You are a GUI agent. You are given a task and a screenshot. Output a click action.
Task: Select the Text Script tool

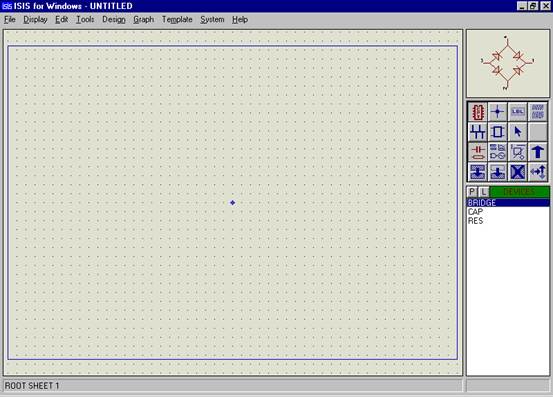(537, 112)
